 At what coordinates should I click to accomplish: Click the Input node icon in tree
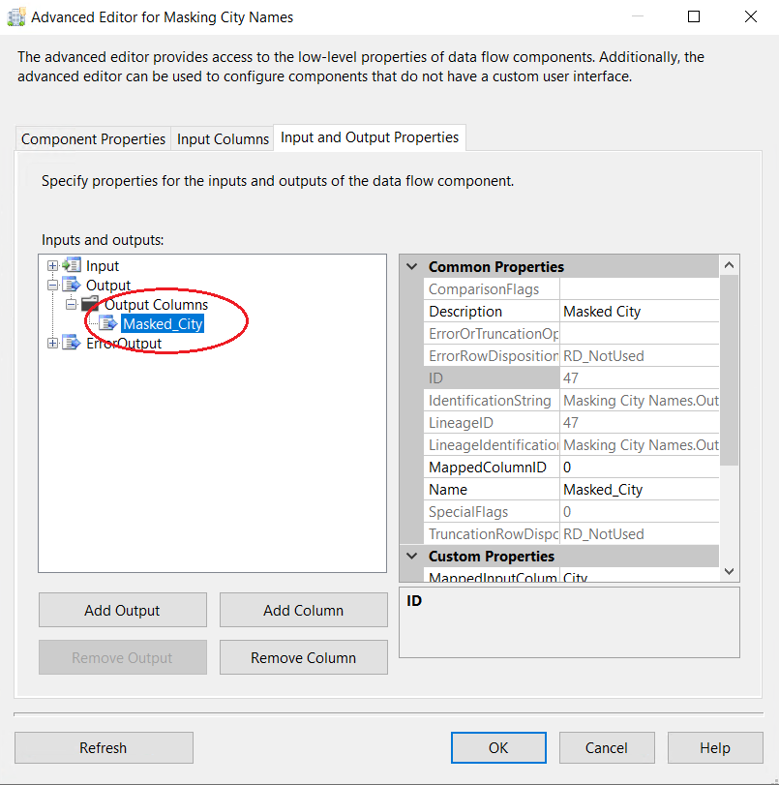(x=71, y=266)
